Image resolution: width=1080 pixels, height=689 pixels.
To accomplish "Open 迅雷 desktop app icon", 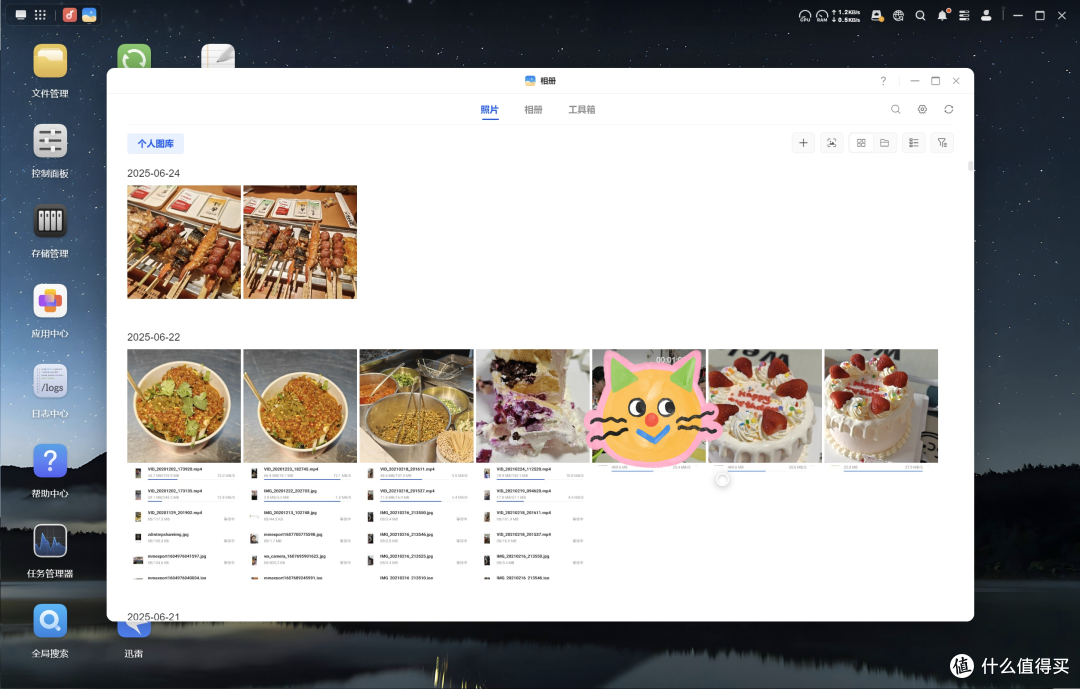I will (x=134, y=629).
